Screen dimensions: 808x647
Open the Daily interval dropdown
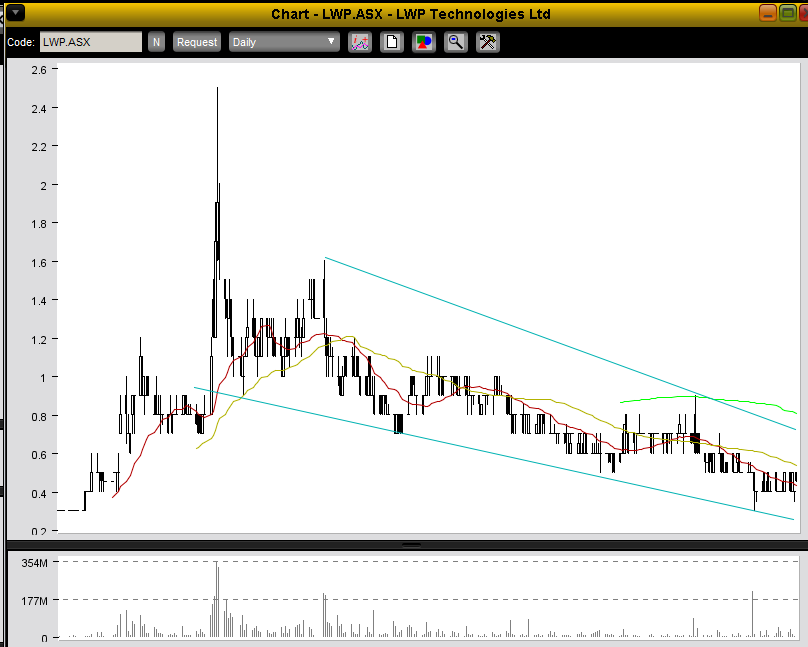(284, 42)
